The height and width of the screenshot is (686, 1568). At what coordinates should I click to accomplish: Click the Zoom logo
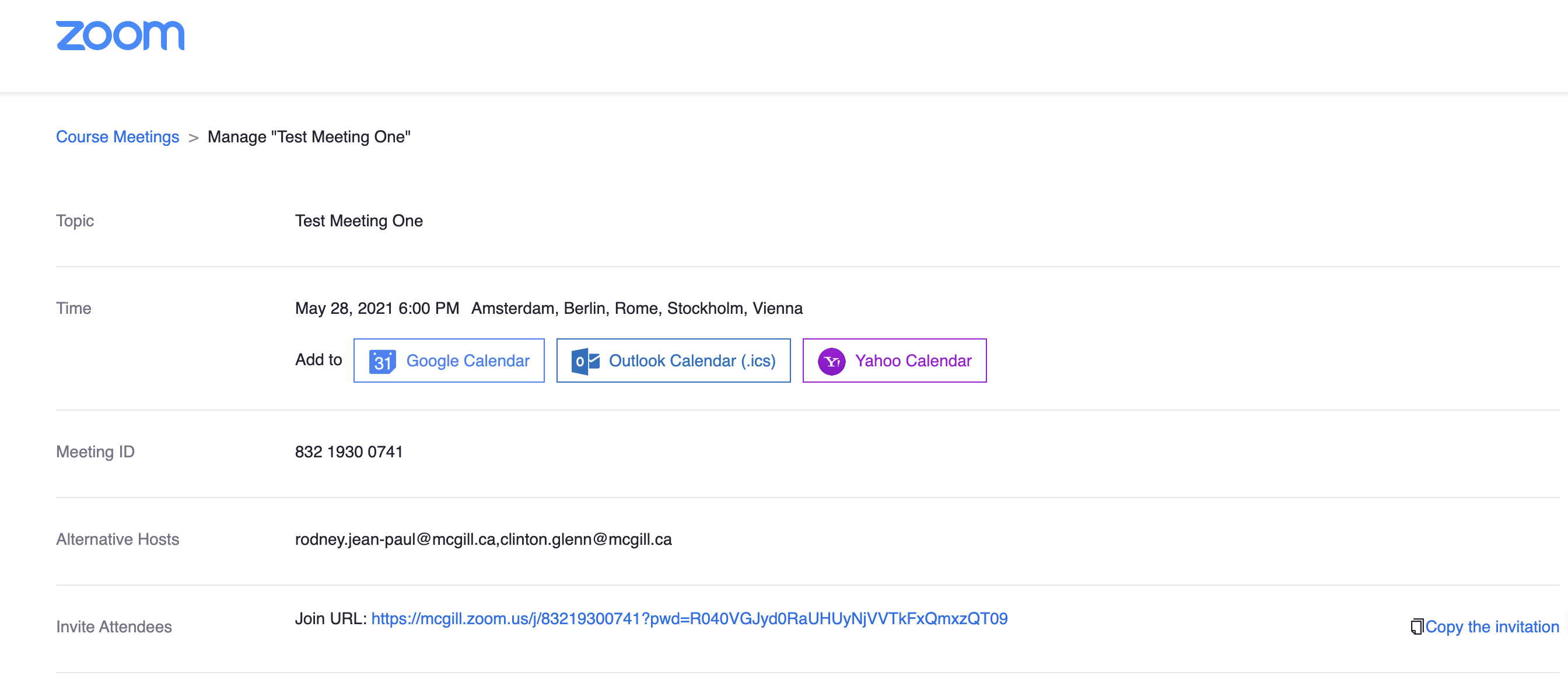[x=120, y=36]
